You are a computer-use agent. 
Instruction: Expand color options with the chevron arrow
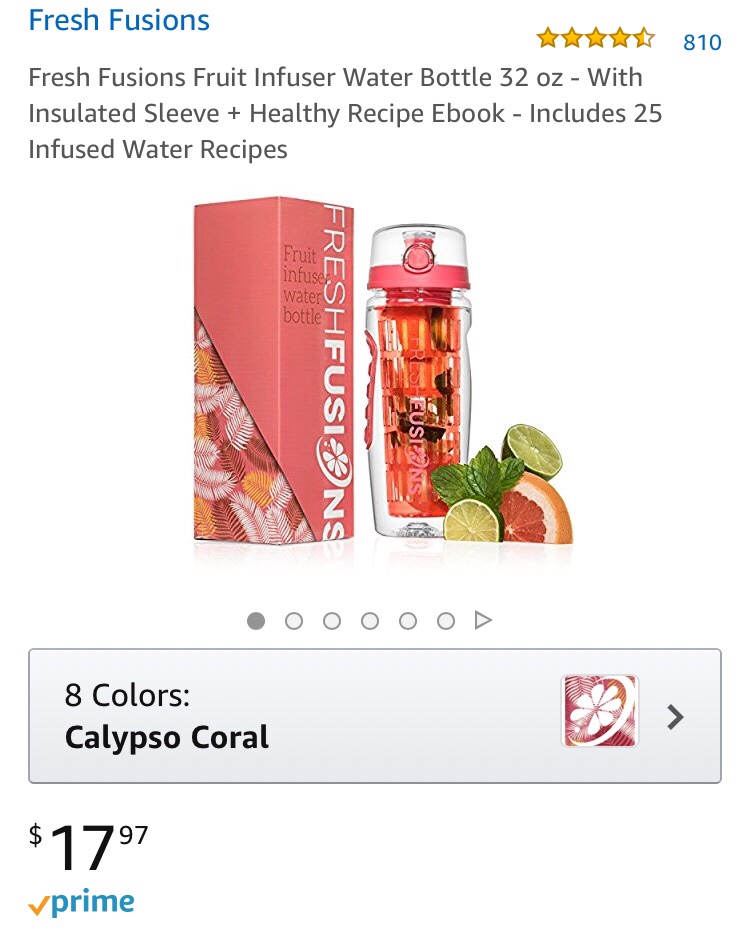[x=676, y=716]
